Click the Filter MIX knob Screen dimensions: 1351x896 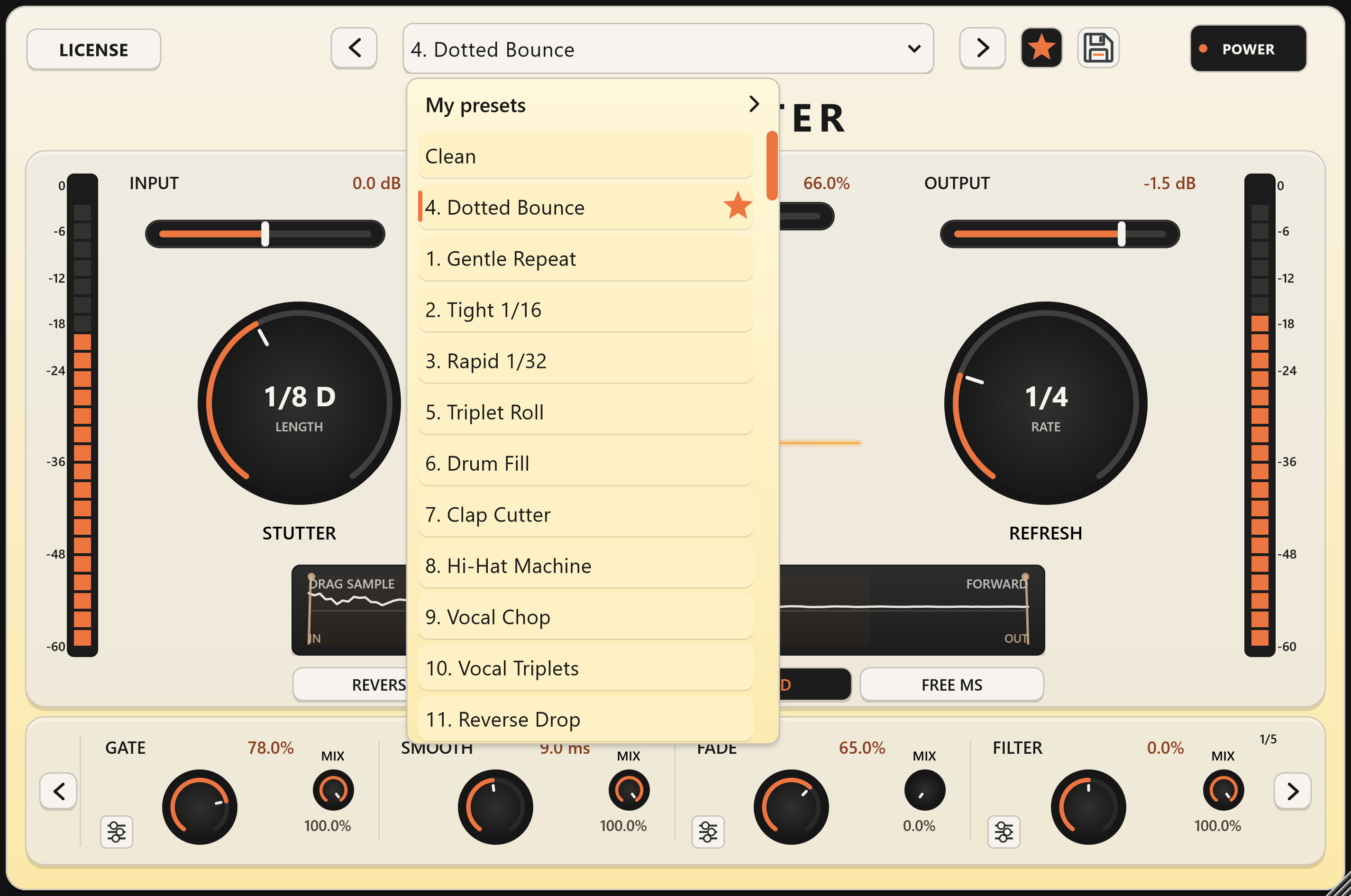pos(1223,790)
